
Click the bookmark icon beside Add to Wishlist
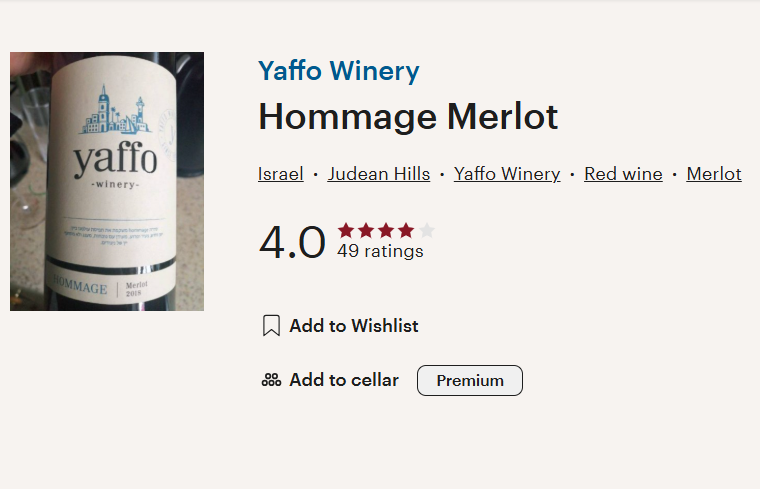pyautogui.click(x=271, y=326)
